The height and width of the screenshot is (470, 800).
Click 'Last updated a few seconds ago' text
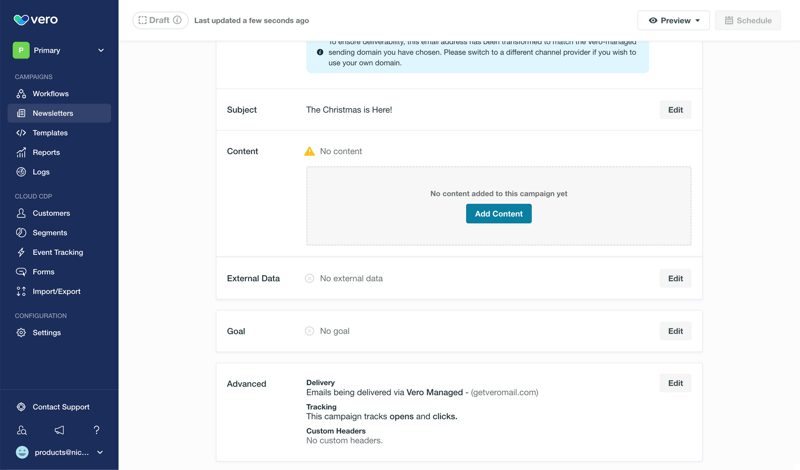click(x=252, y=20)
